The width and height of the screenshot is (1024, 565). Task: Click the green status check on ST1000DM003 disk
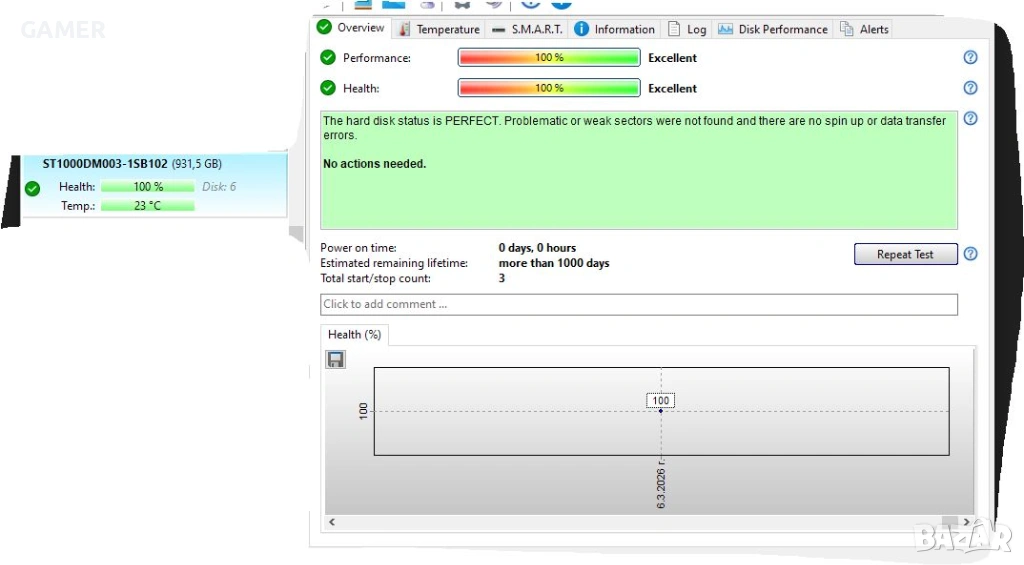pyautogui.click(x=32, y=188)
